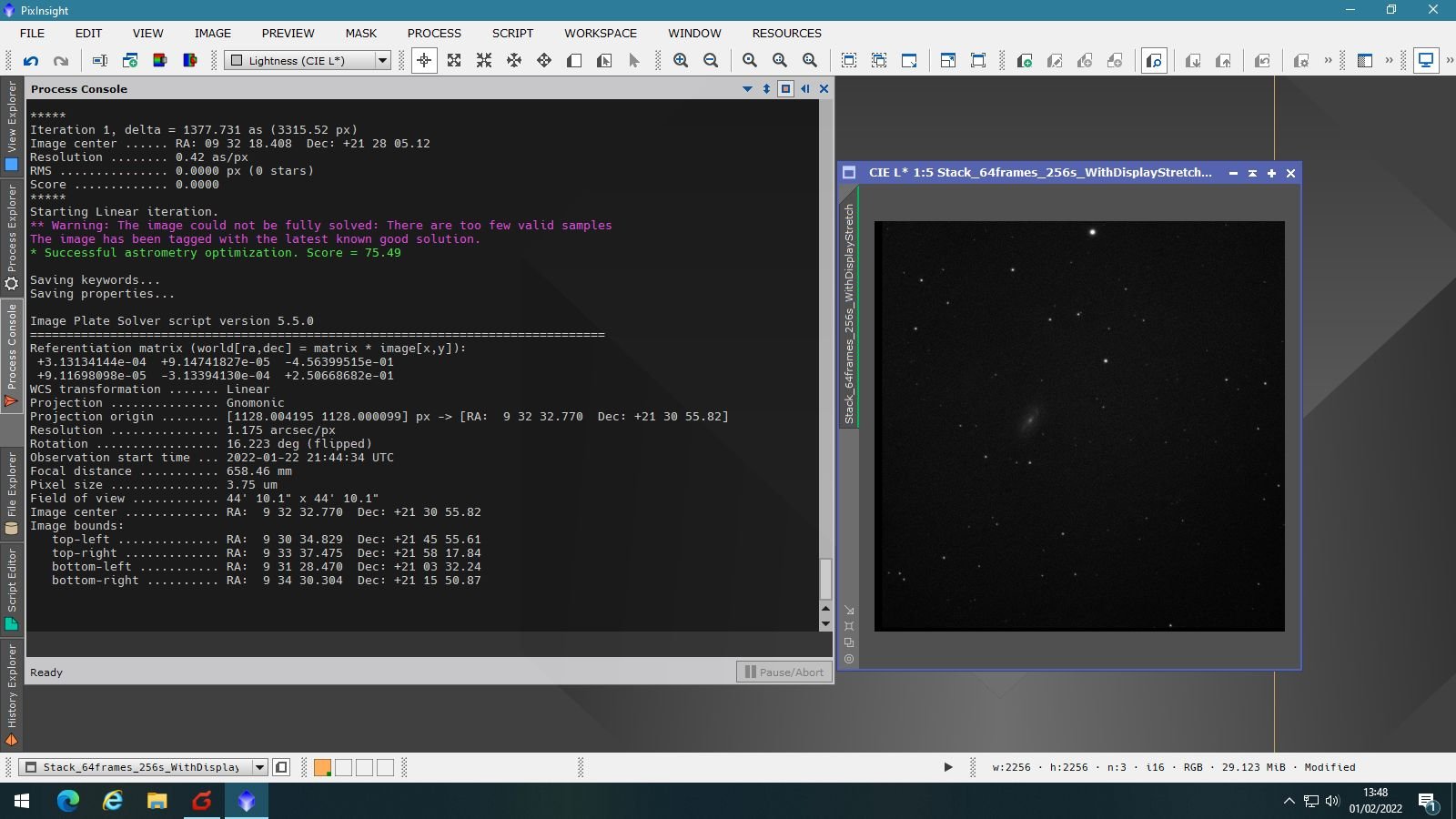This screenshot has width=1456, height=819.
Task: Open the Lightness (CIE L*) display channel dropdown
Action: [x=308, y=61]
